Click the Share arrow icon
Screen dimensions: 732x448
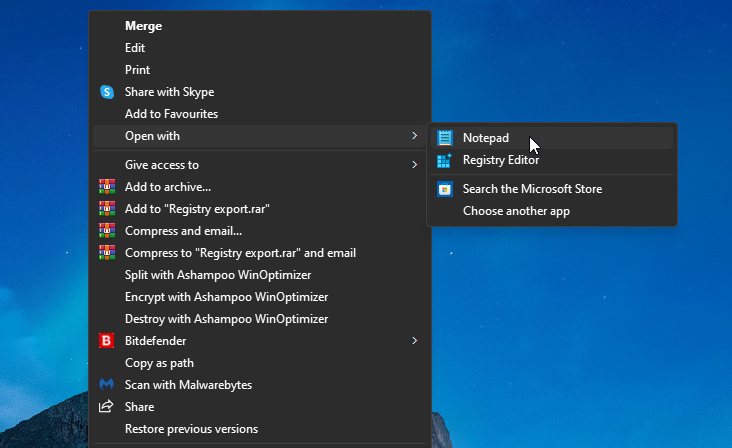click(107, 407)
